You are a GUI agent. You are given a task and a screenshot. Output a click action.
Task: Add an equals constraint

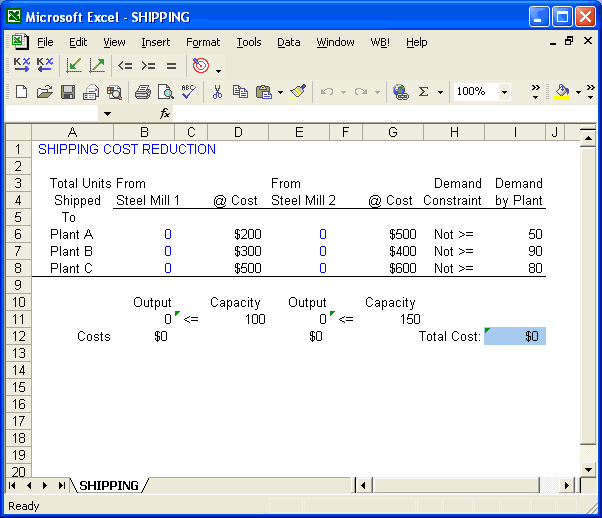[171, 66]
